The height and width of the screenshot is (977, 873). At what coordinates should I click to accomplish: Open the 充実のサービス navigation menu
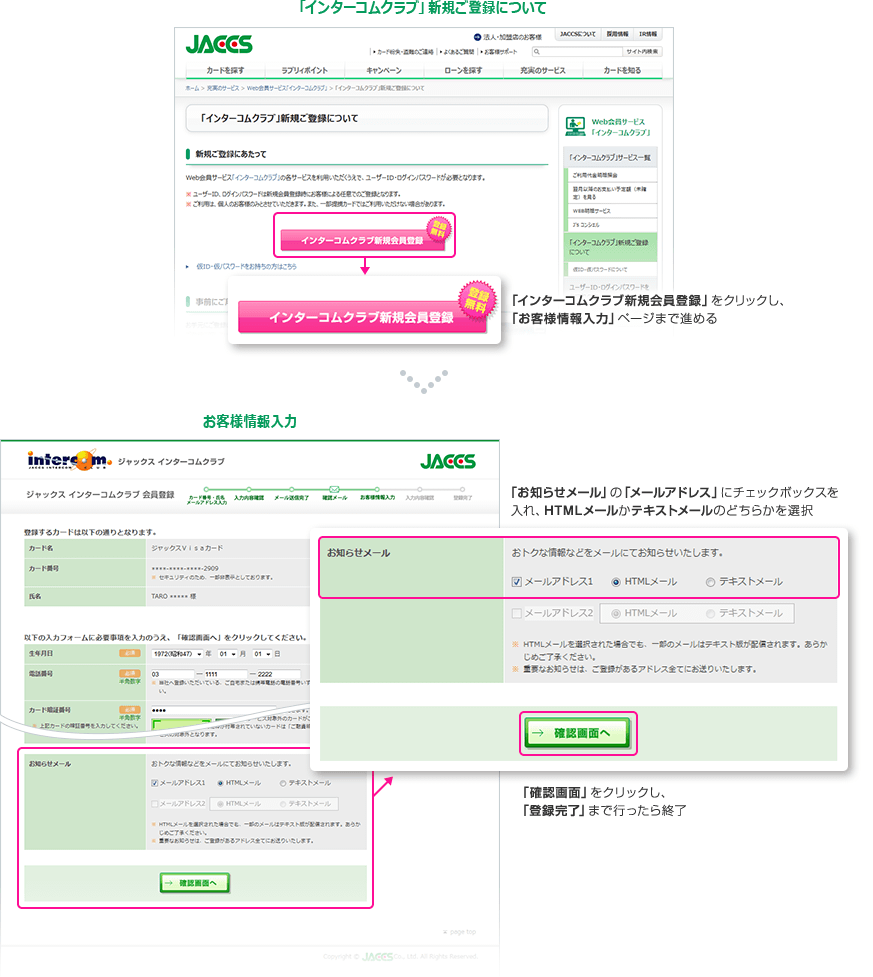[543, 70]
